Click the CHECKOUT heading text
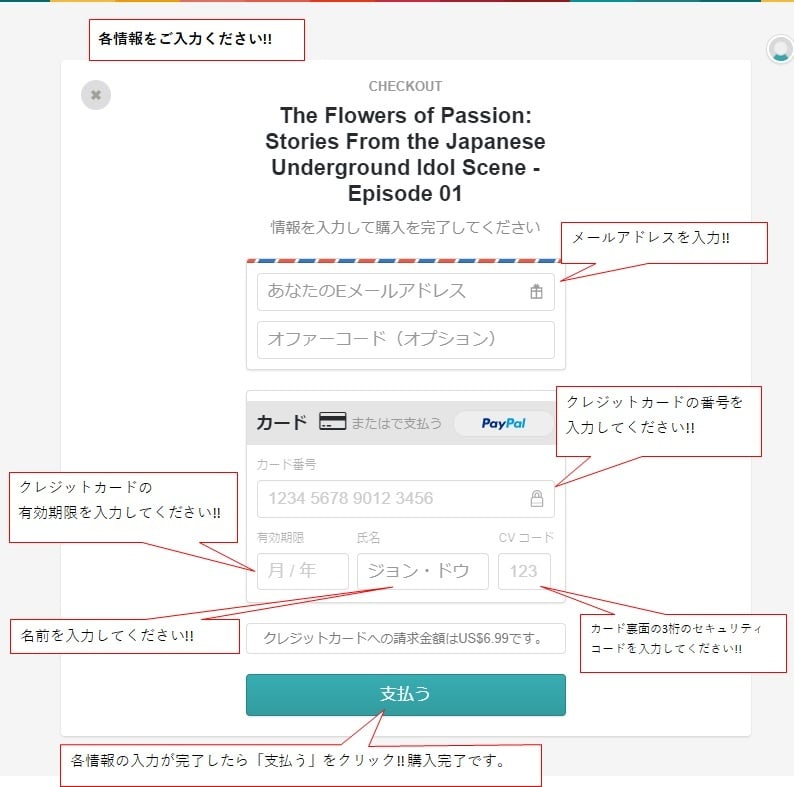 pyautogui.click(x=405, y=86)
